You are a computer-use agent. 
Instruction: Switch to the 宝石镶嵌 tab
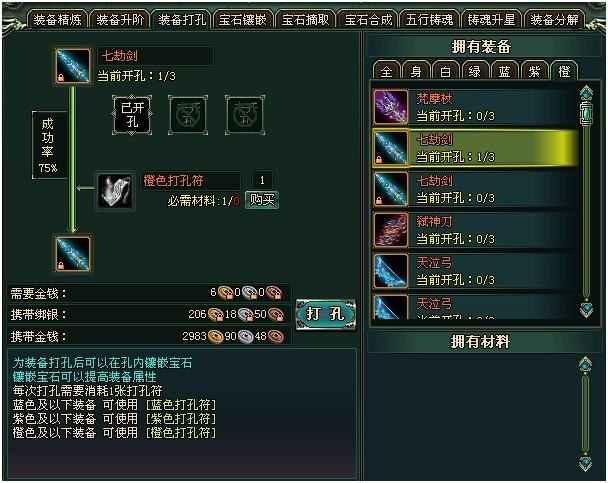tap(243, 20)
